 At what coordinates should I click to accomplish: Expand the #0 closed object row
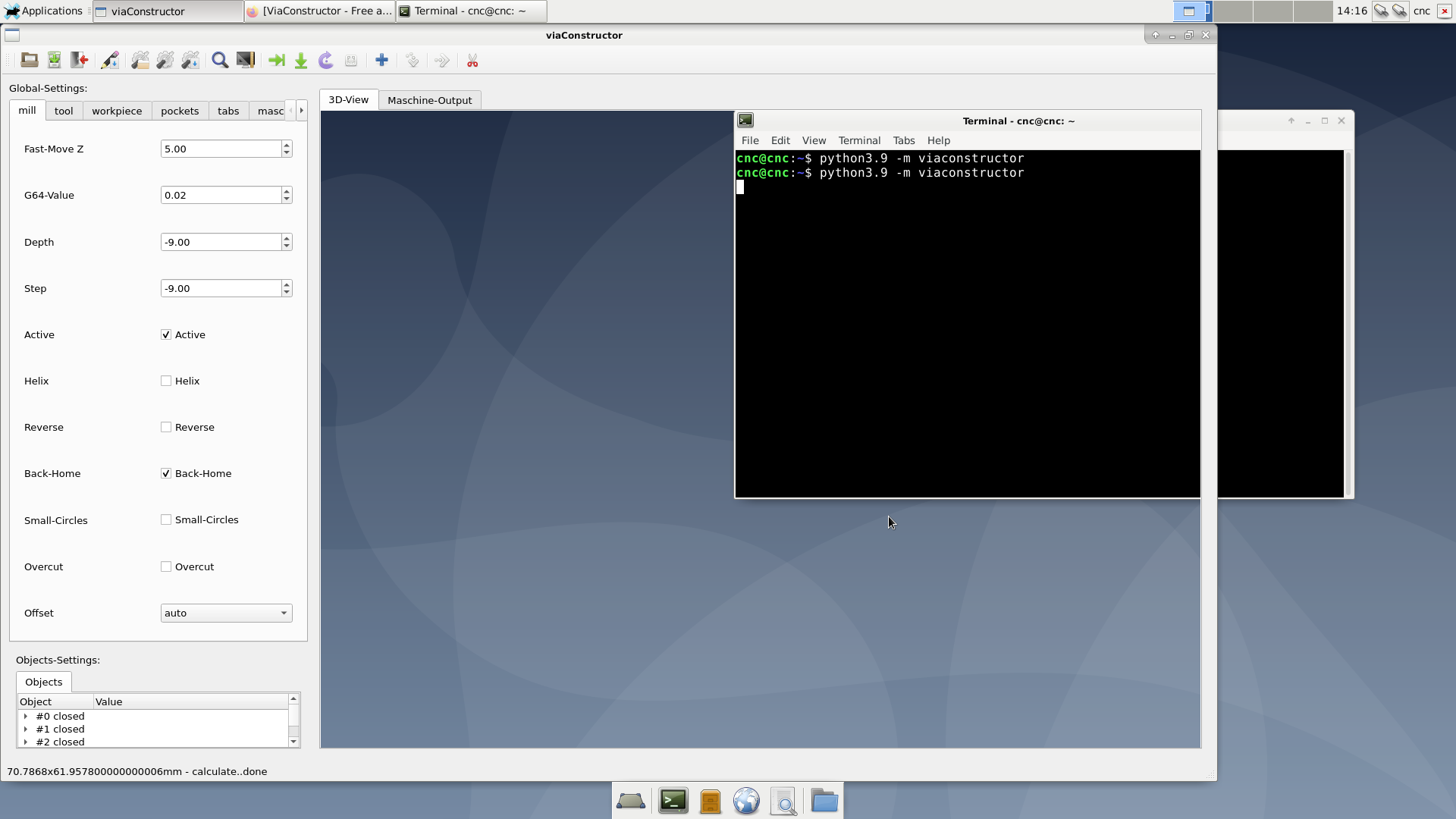(26, 716)
